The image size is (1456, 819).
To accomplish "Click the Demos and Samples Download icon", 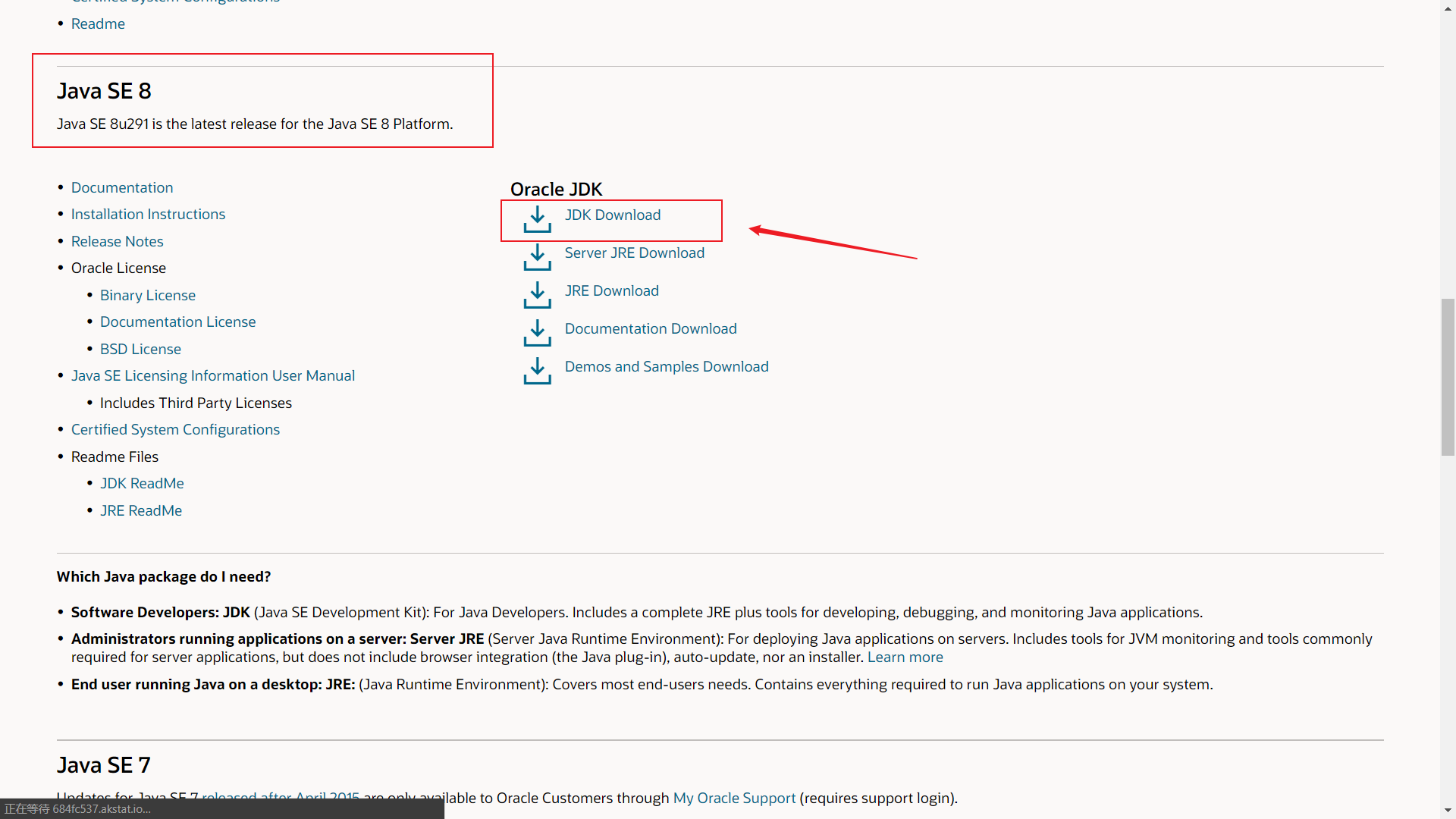I will pyautogui.click(x=537, y=371).
